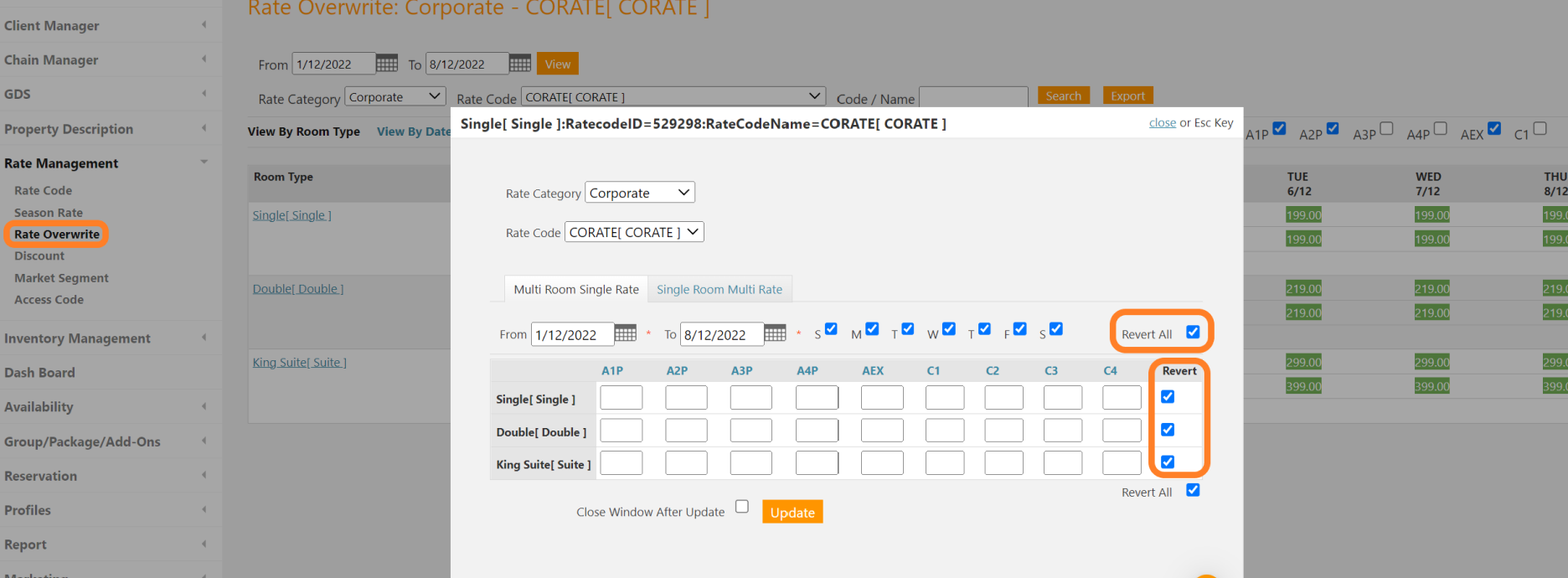
Task: Uncheck Revert for the King Suite row
Action: (x=1168, y=462)
